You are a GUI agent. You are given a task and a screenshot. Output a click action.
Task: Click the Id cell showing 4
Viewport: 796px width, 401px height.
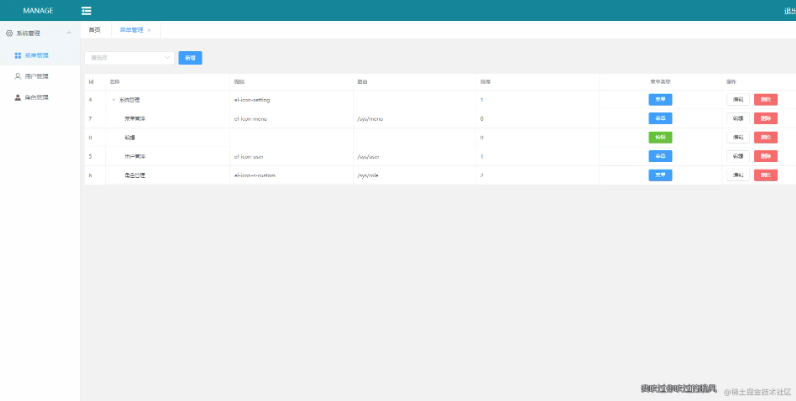(90, 100)
